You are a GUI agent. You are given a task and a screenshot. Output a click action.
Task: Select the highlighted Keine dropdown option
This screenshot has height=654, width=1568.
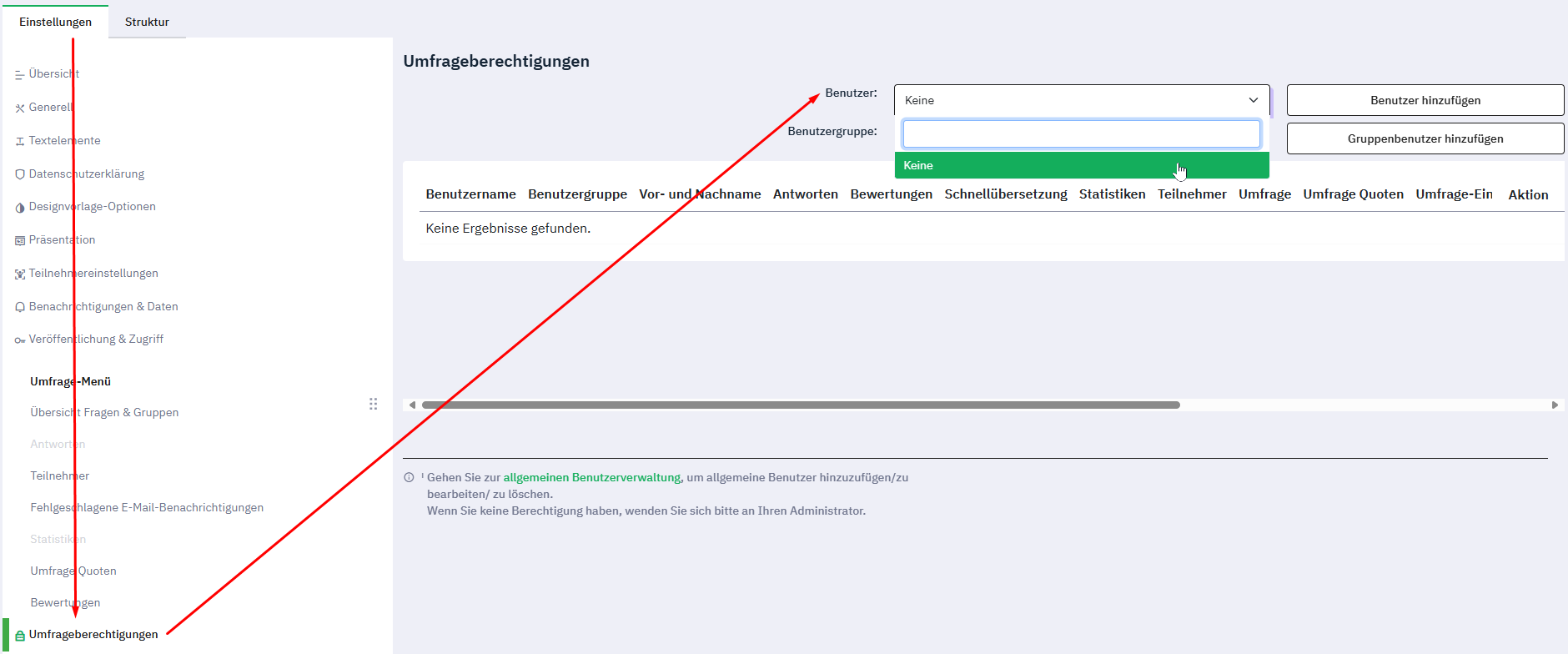click(x=1081, y=165)
